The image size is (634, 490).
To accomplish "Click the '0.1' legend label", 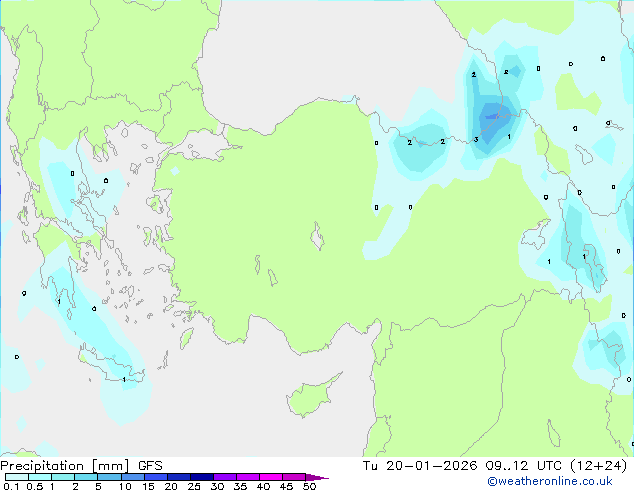I will [x=11, y=486].
